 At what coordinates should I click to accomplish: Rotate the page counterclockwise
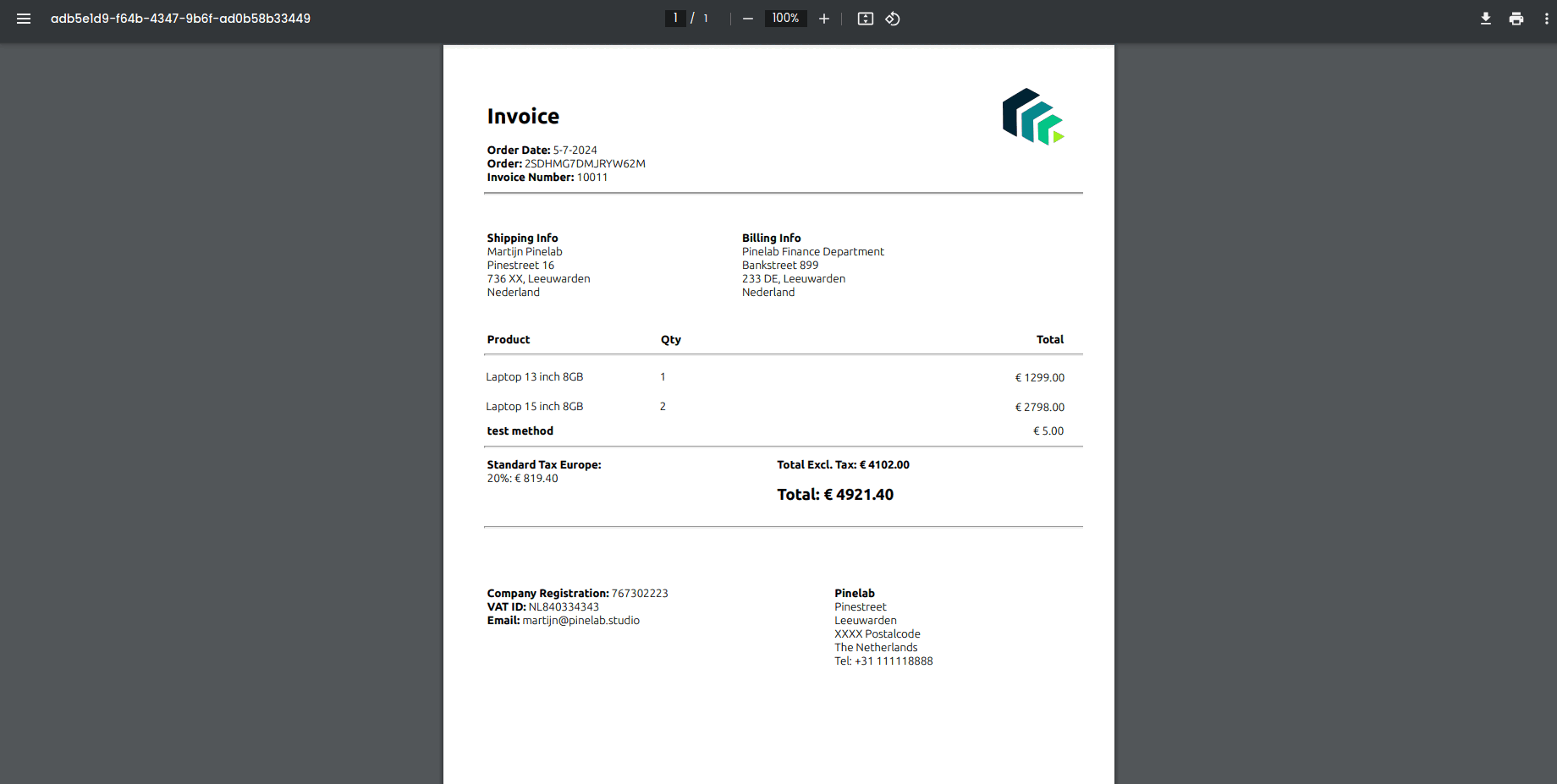893,18
